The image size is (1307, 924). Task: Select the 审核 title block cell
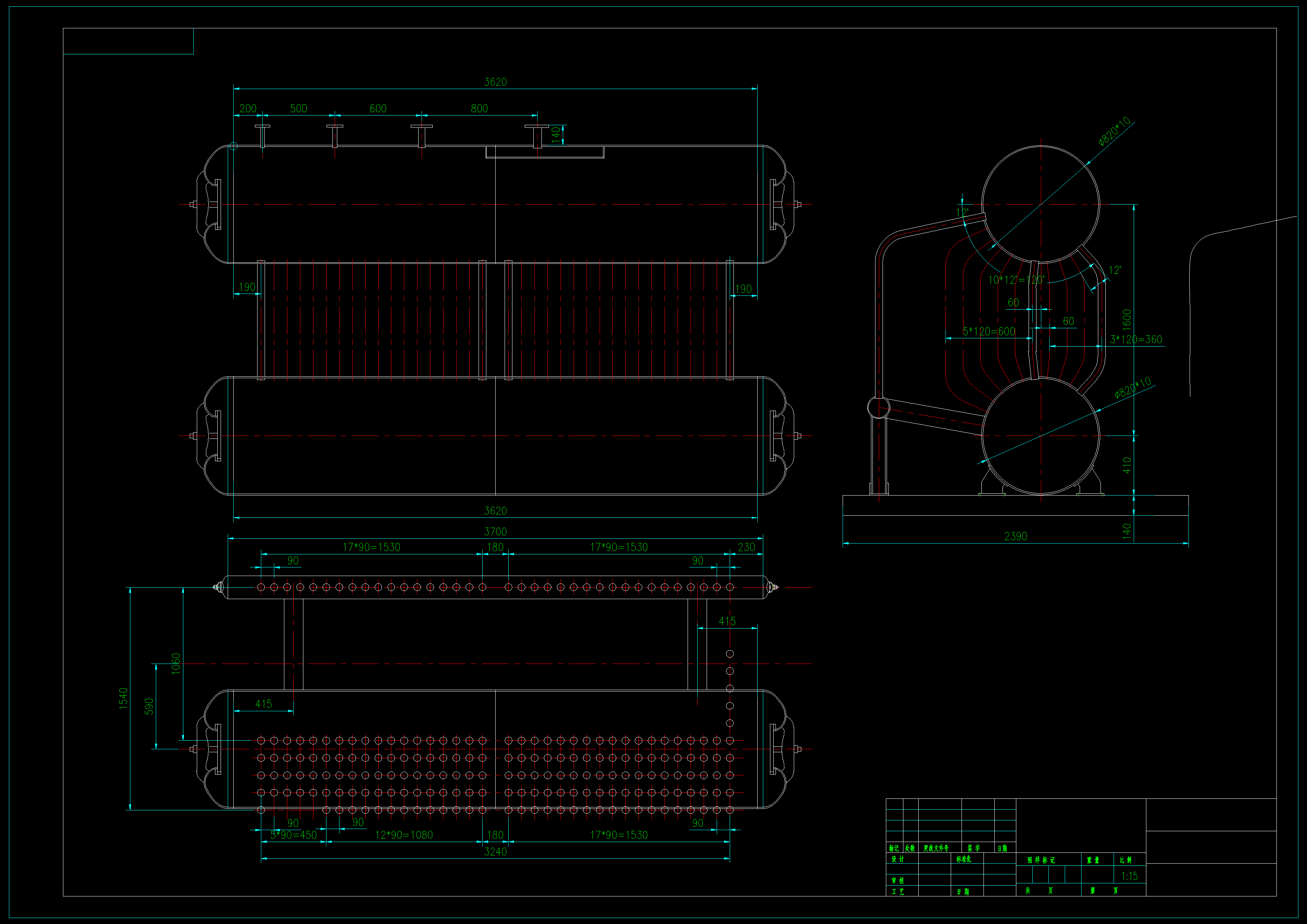[898, 880]
